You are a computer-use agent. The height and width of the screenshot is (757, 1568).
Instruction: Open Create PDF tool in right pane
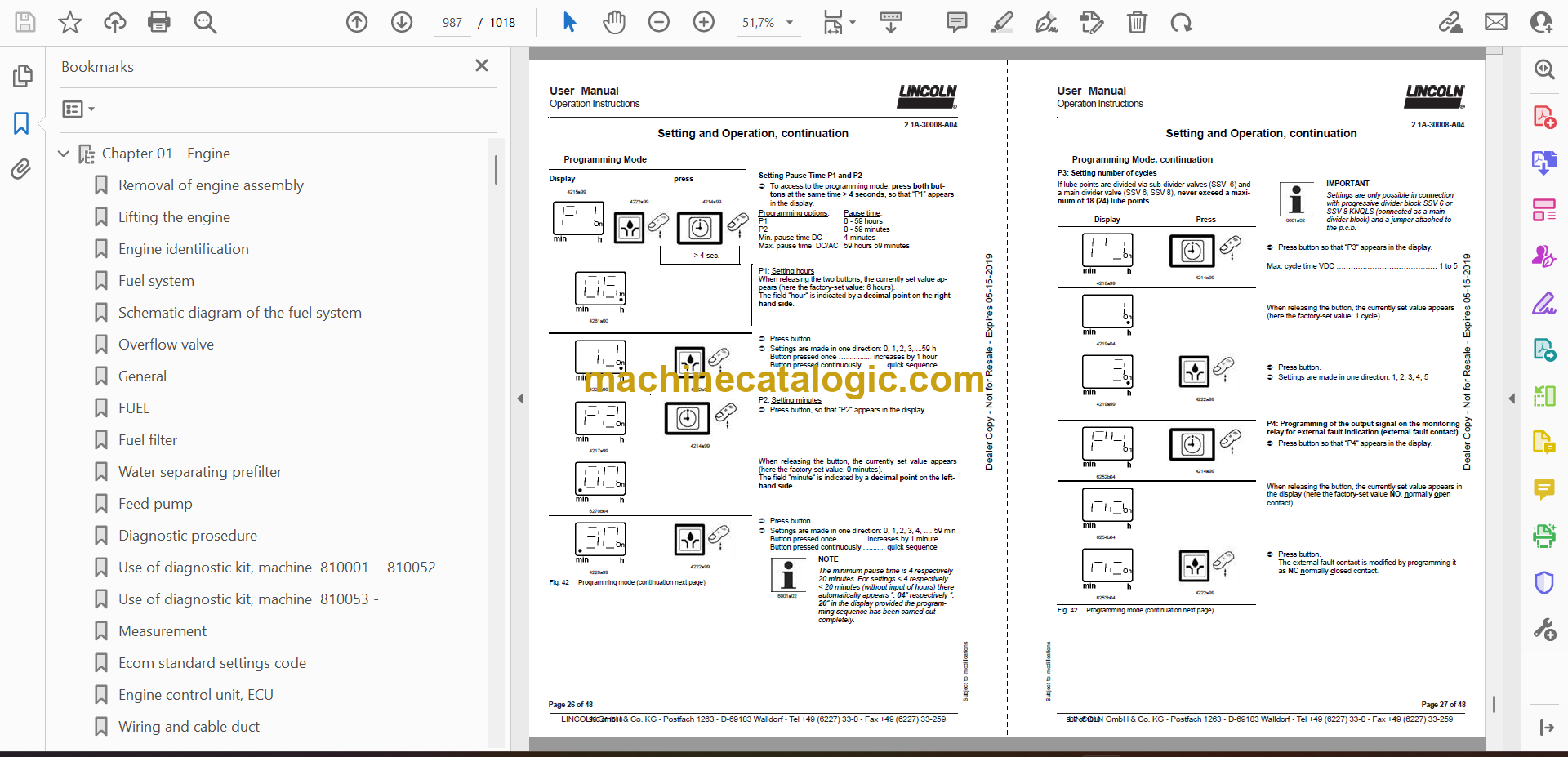pyautogui.click(x=1544, y=117)
